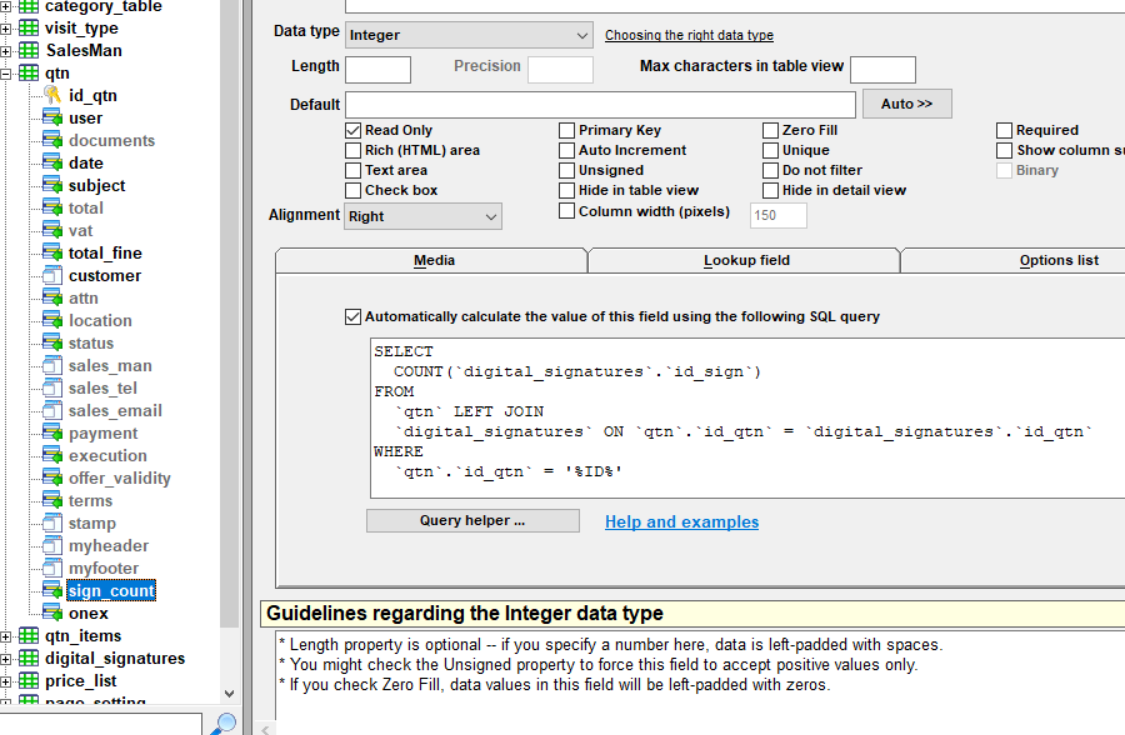This screenshot has width=1125, height=735.
Task: Enable the Primary Key checkbox
Action: click(x=567, y=130)
